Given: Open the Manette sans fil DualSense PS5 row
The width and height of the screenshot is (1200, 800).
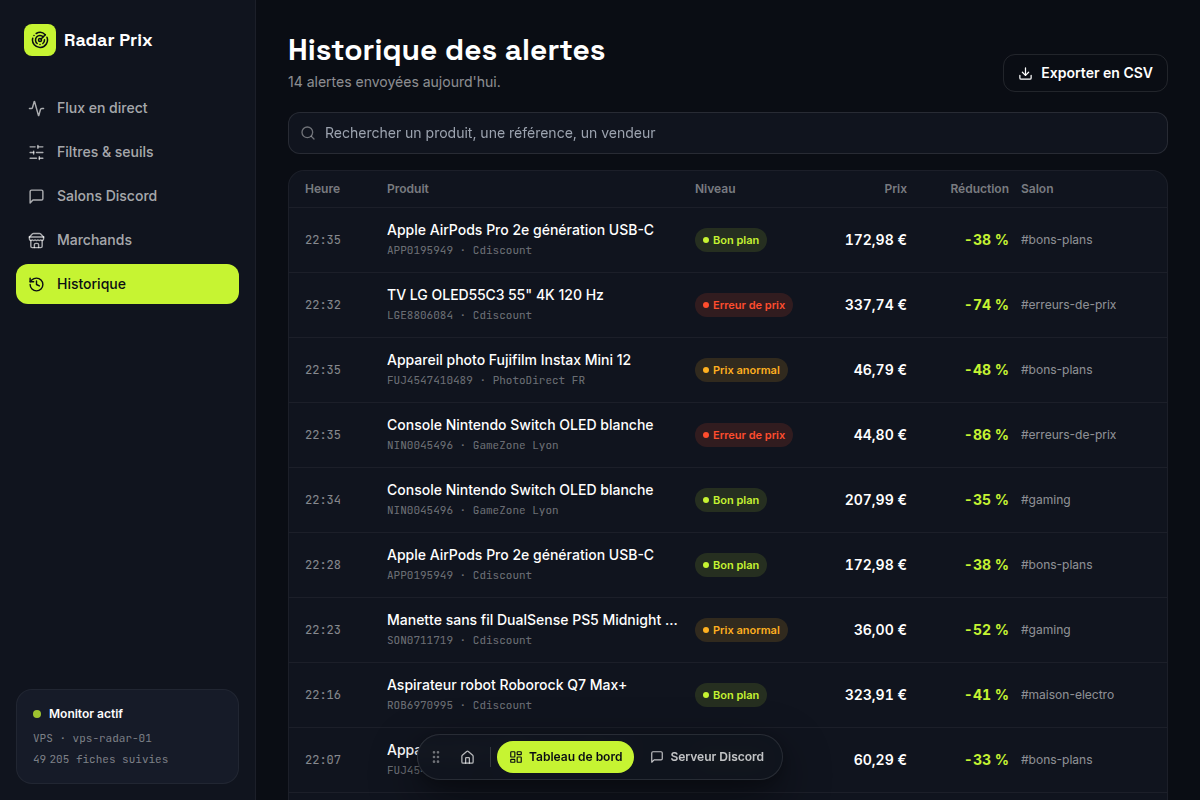Looking at the screenshot, I should [x=728, y=630].
